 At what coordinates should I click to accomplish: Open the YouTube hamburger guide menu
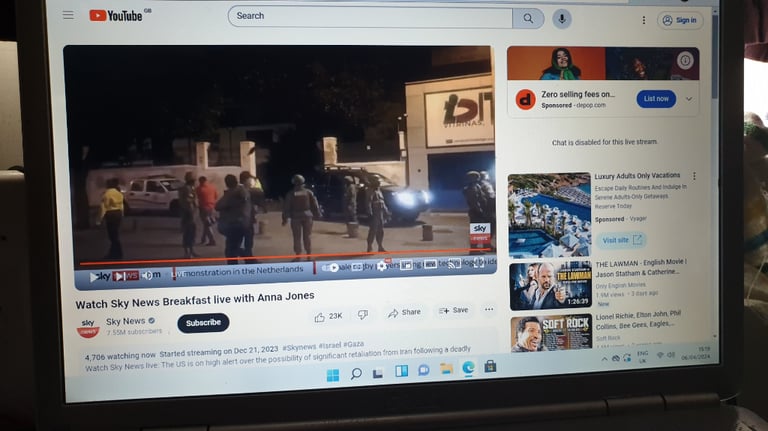click(68, 15)
